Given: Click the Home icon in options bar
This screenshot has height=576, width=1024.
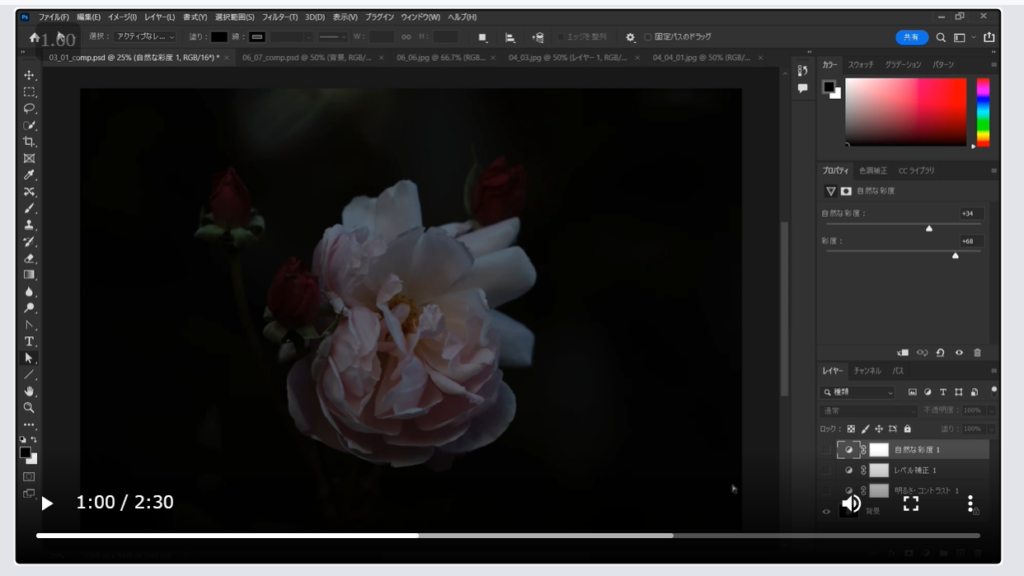Looking at the screenshot, I should coord(35,37).
